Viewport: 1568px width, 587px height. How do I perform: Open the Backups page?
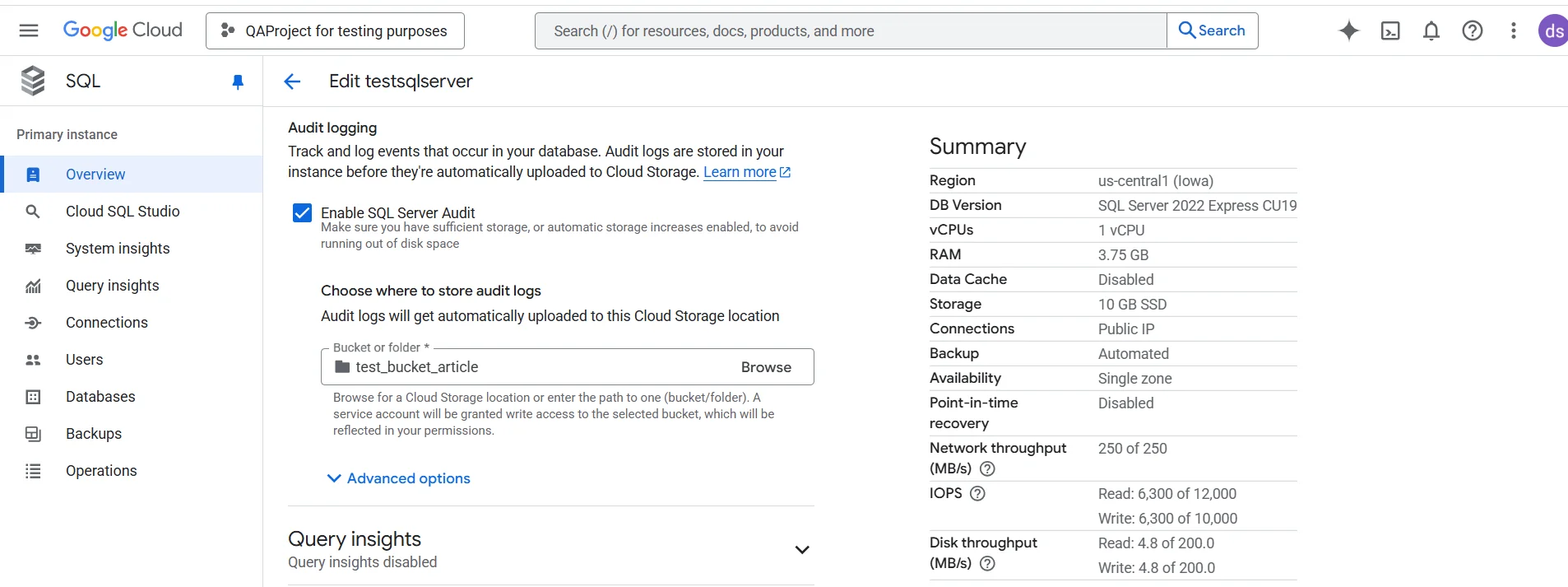click(x=132, y=434)
